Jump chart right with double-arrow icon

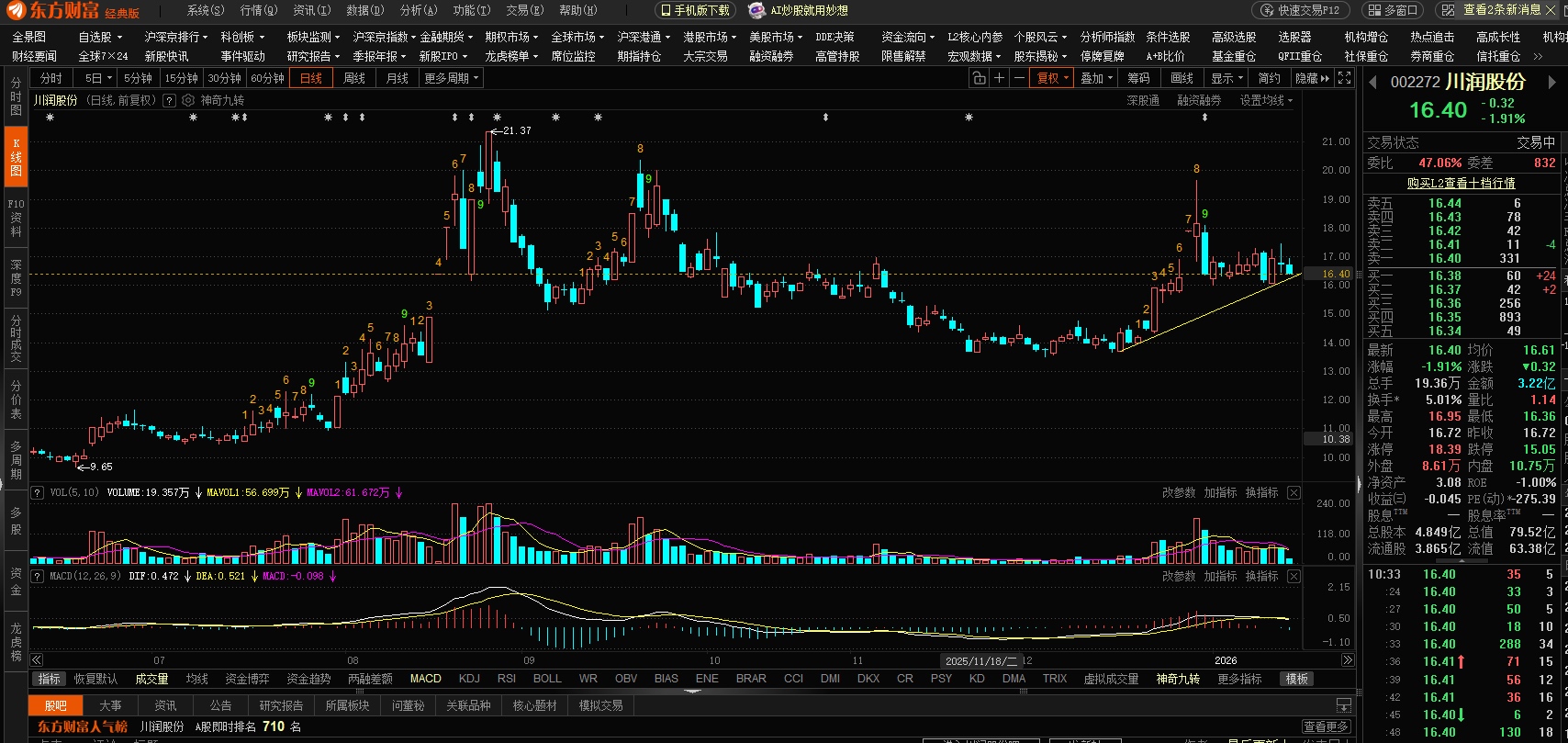[1348, 660]
